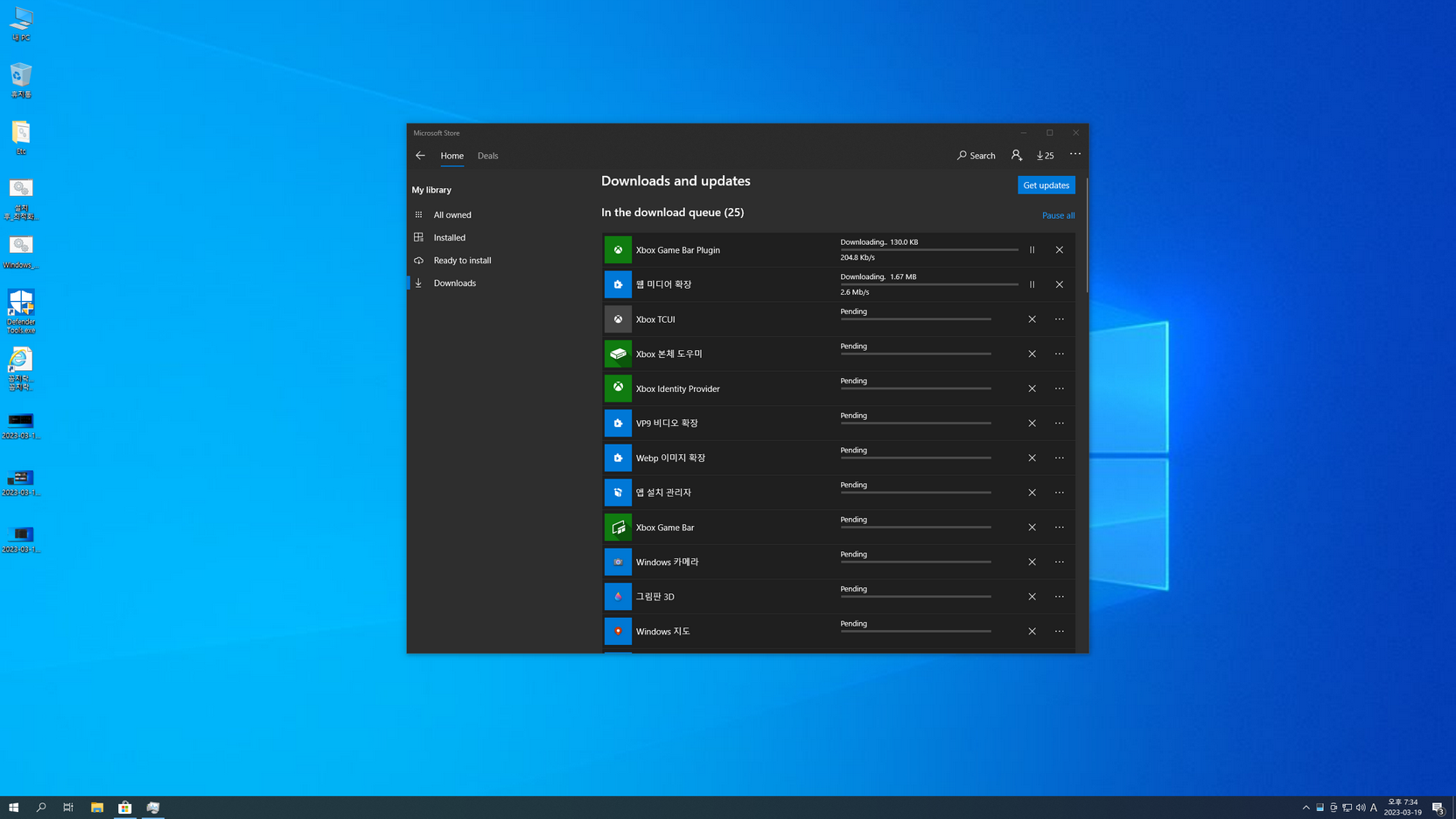Screen dimensions: 1456x819
Task: Cancel the pending 앱 설치 관리자 download
Action: pyautogui.click(x=1032, y=493)
